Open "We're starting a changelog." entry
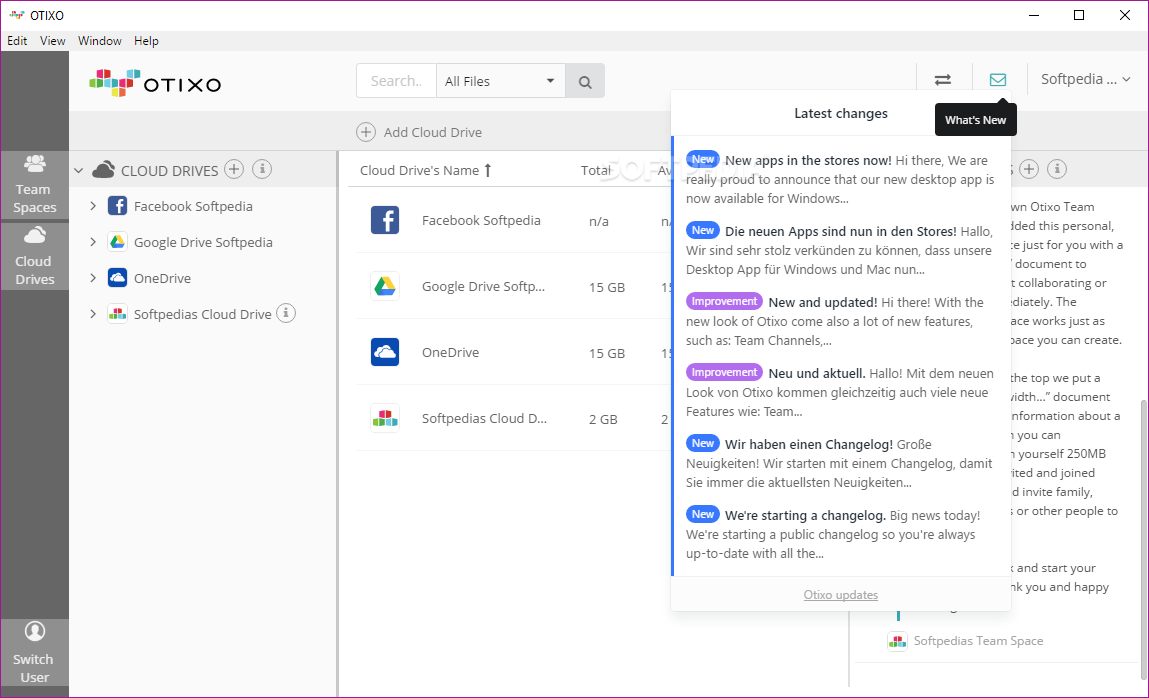1149x698 pixels. coord(840,534)
